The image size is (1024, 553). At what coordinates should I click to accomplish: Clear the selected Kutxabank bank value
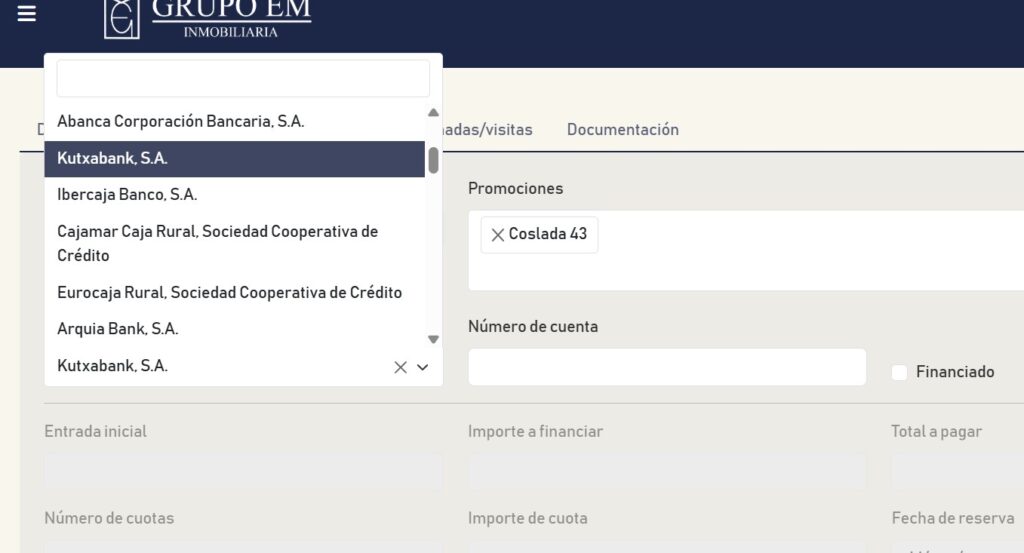click(x=400, y=368)
